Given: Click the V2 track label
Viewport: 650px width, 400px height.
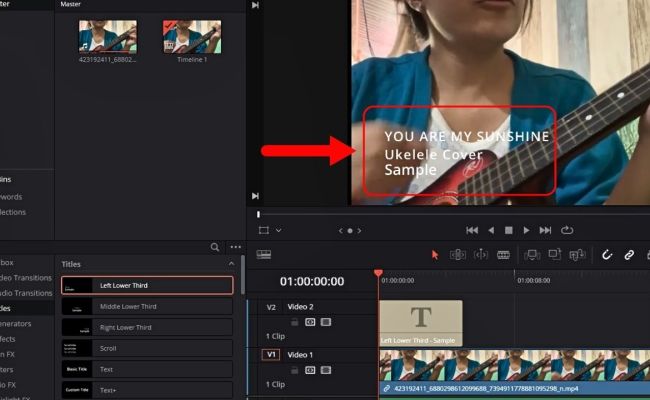Looking at the screenshot, I should (x=271, y=307).
